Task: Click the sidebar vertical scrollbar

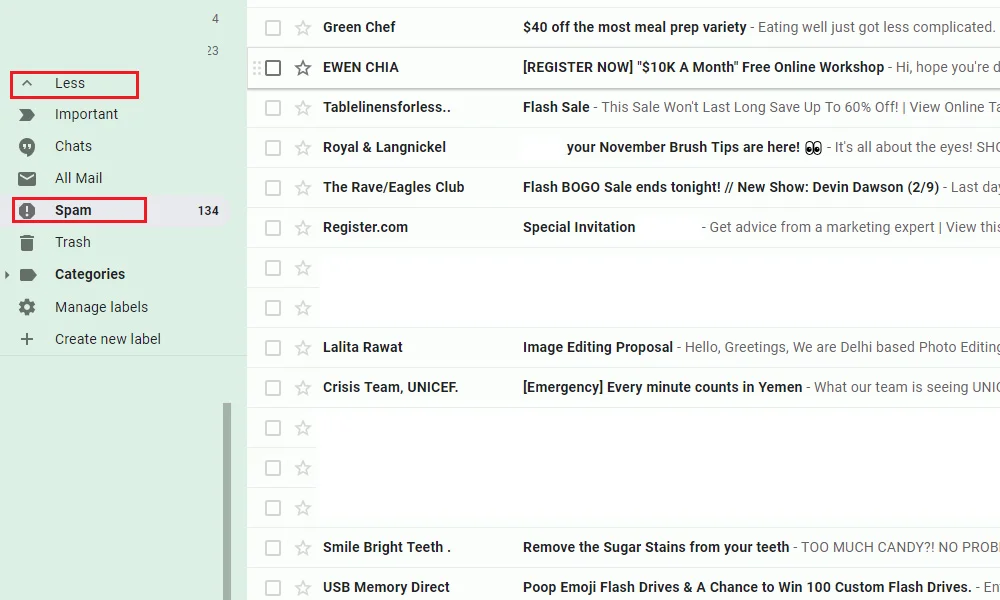Action: [227, 501]
